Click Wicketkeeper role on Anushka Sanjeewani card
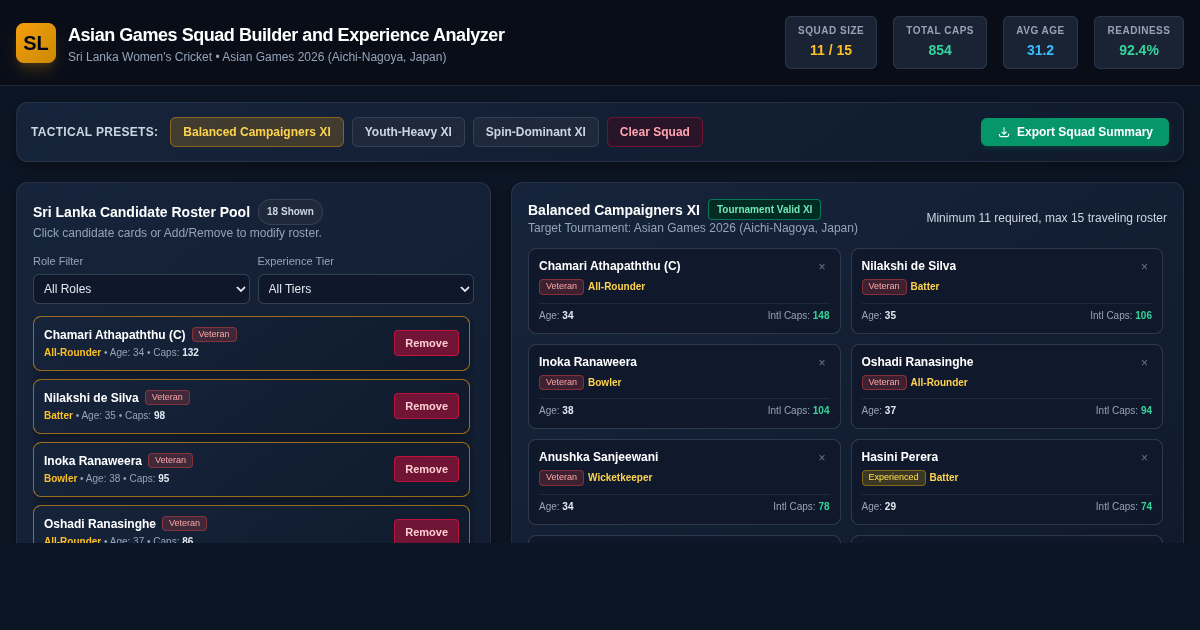The height and width of the screenshot is (630, 1200). point(620,478)
